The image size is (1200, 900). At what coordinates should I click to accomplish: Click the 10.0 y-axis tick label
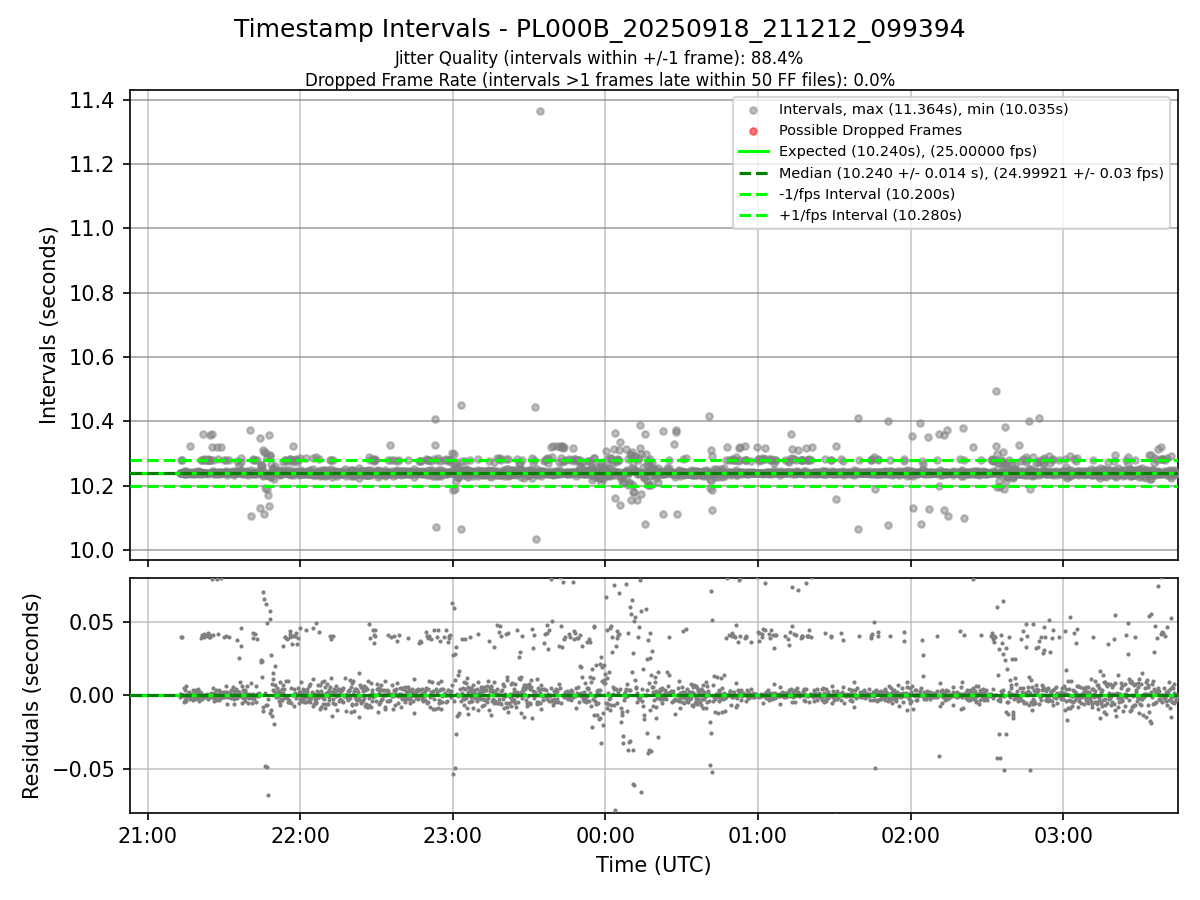(x=91, y=550)
